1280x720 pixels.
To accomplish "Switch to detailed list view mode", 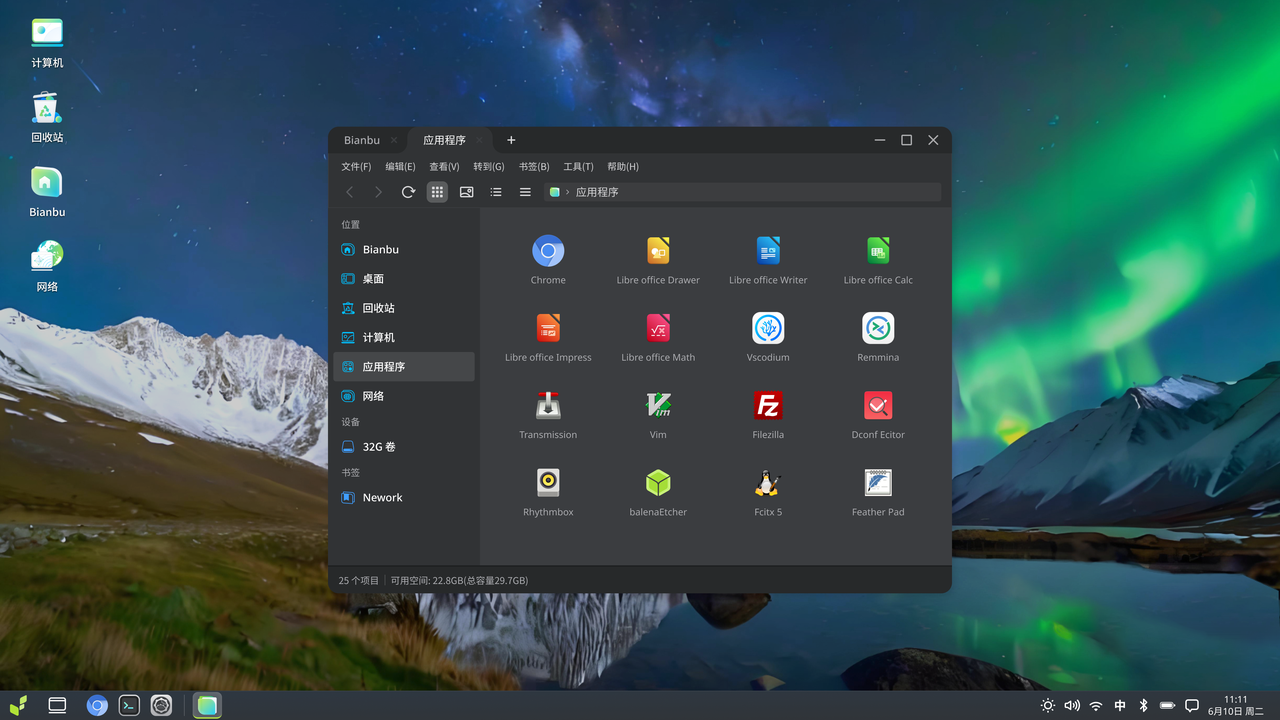I will click(x=525, y=192).
